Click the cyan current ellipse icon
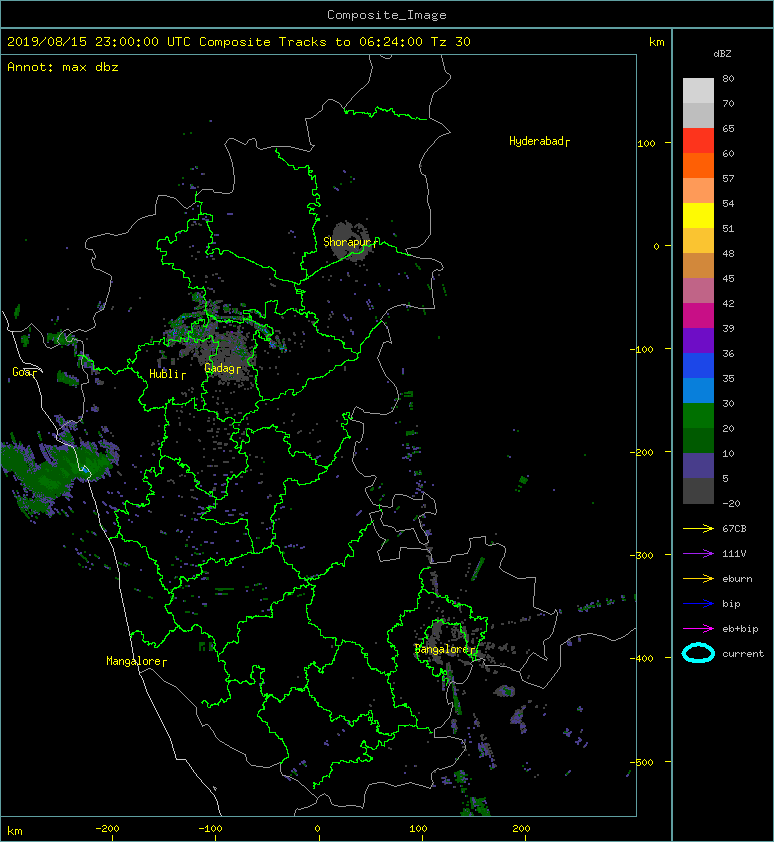 698,653
